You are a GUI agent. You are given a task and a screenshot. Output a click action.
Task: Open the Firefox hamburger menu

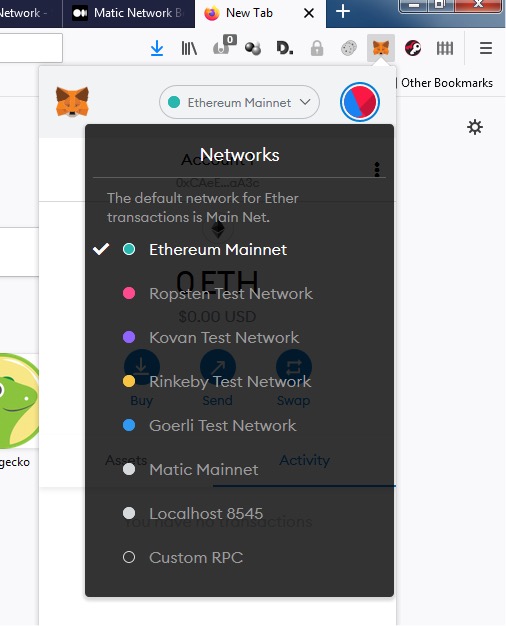[486, 48]
